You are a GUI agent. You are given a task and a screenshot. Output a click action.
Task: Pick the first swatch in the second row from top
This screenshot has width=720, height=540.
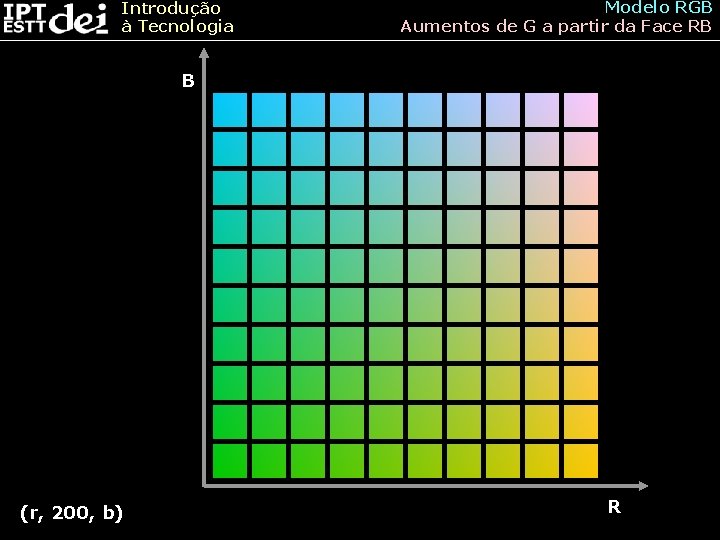coord(230,149)
